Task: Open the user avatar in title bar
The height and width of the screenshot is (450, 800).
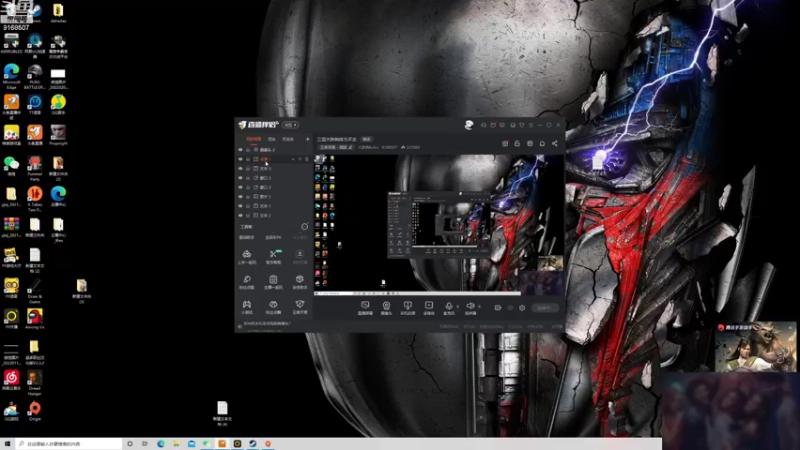Action: (x=469, y=124)
